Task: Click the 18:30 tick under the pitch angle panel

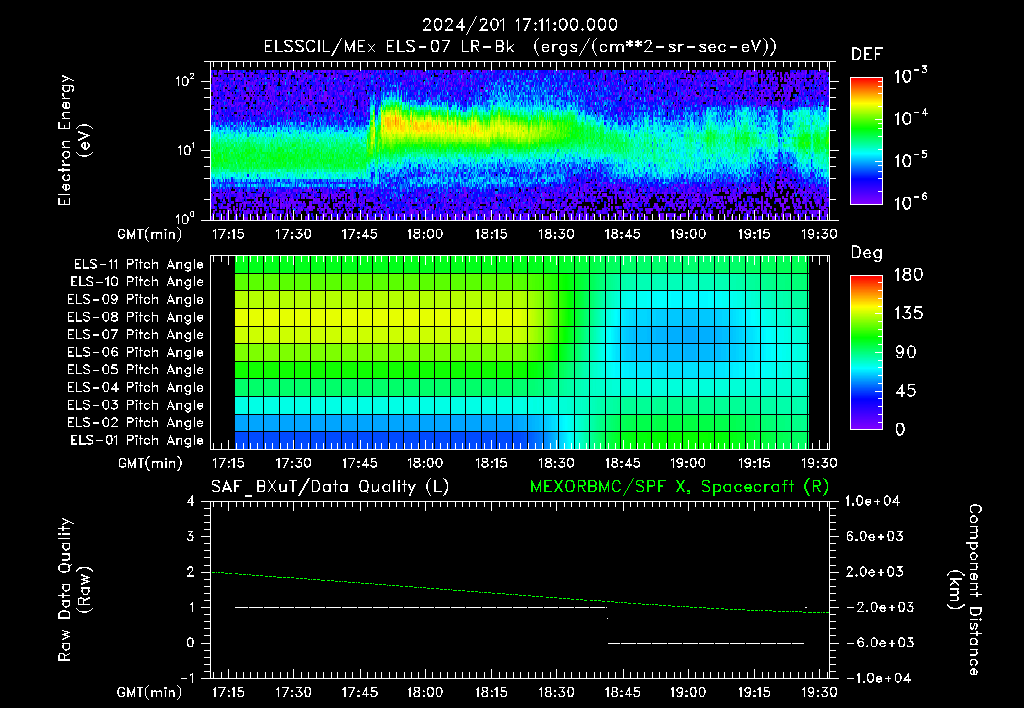Action: (556, 463)
